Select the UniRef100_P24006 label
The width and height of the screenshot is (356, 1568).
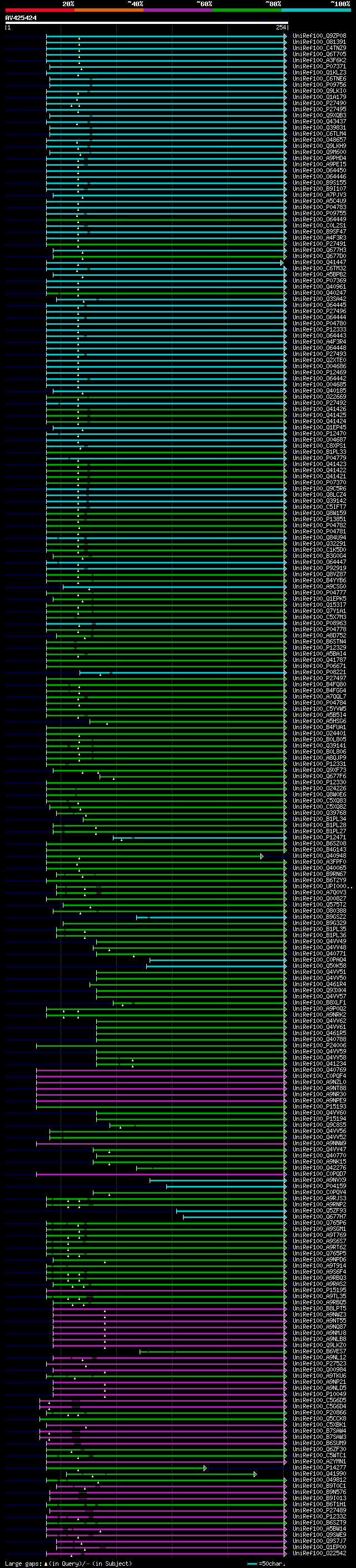coord(319,1045)
